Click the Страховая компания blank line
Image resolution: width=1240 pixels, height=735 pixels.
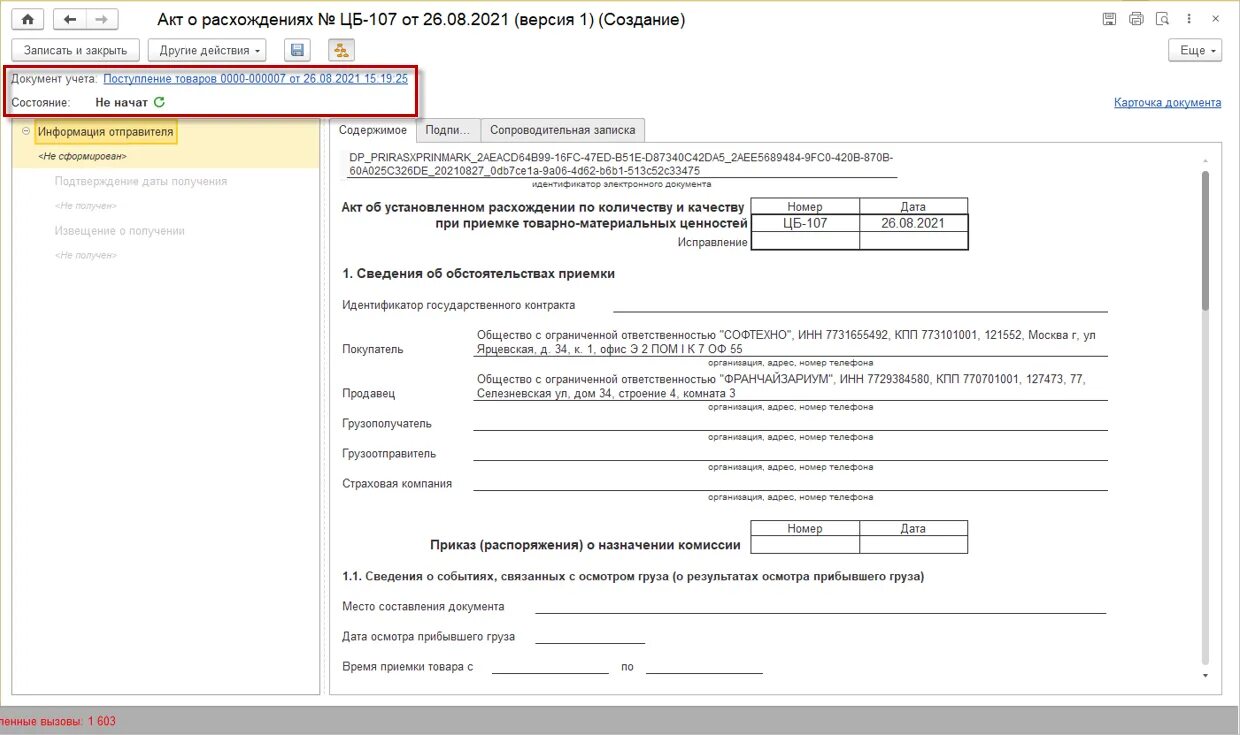pyautogui.click(x=790, y=483)
